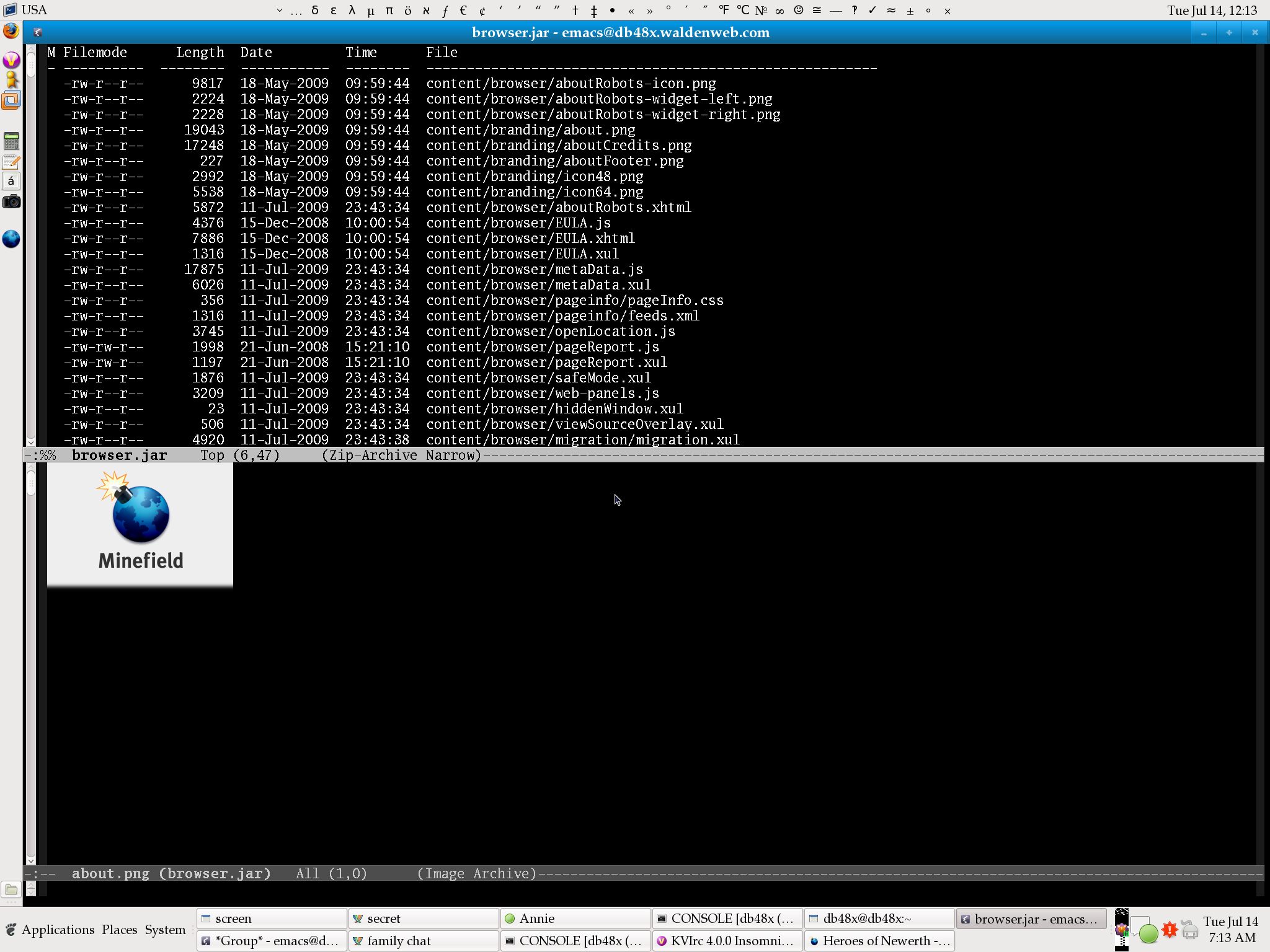Click the file manager icon at panel bottom-left
This screenshot has width=1270, height=952.
tap(11, 890)
